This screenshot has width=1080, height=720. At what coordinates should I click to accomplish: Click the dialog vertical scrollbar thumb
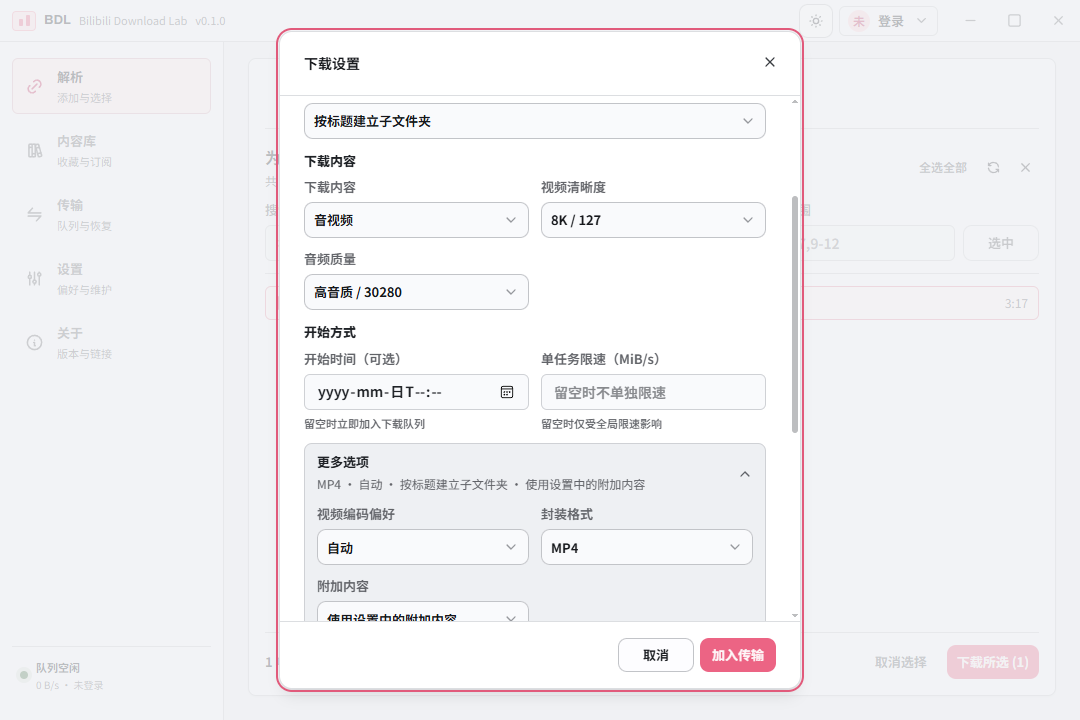[x=795, y=314]
